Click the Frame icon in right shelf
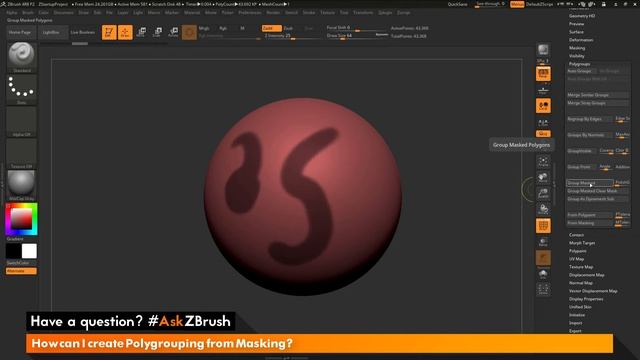This screenshot has height=360, width=640. [x=543, y=162]
